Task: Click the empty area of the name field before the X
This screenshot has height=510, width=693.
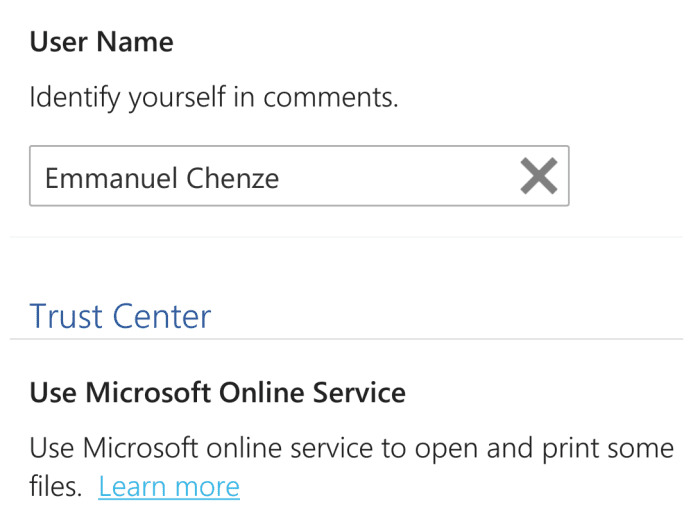Action: (x=398, y=176)
